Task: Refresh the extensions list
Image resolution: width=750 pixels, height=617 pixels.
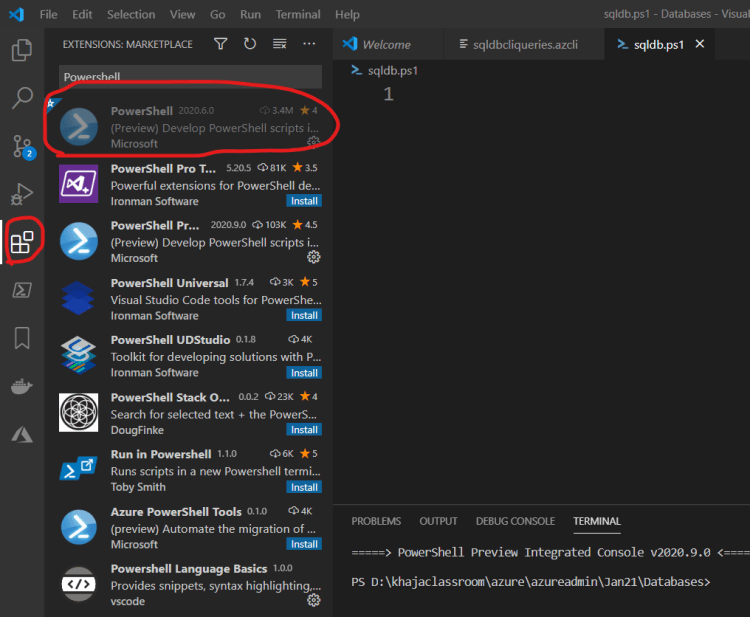Action: [x=250, y=44]
